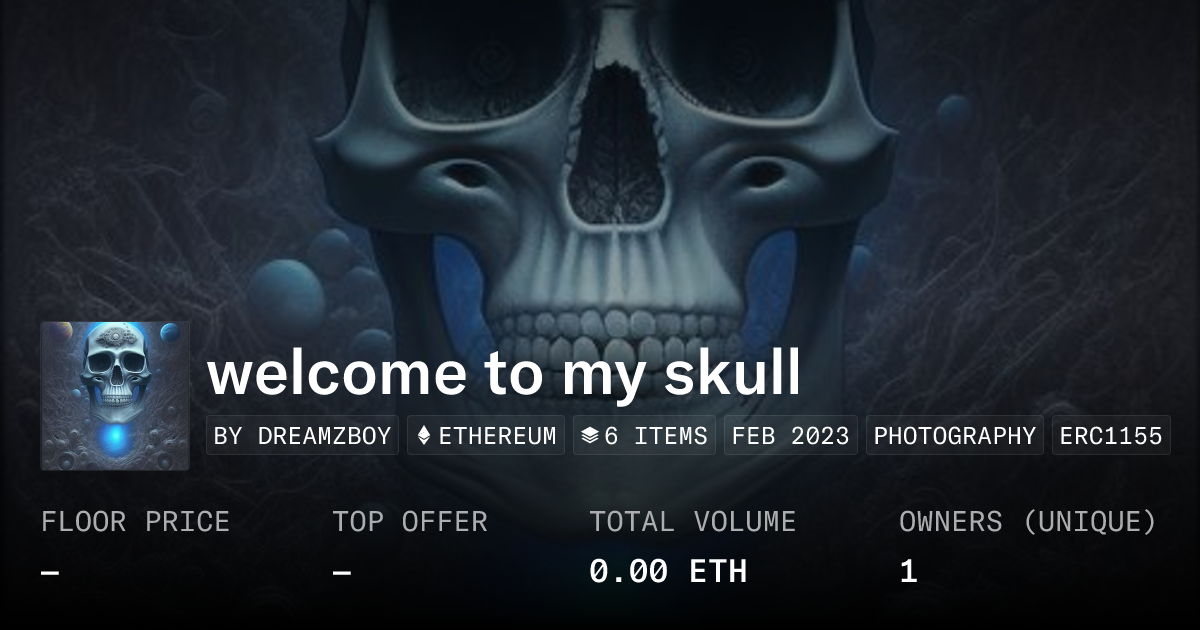This screenshot has width=1200, height=630.
Task: Select the OWNERS (UNIQUE) label
Action: (x=1028, y=522)
